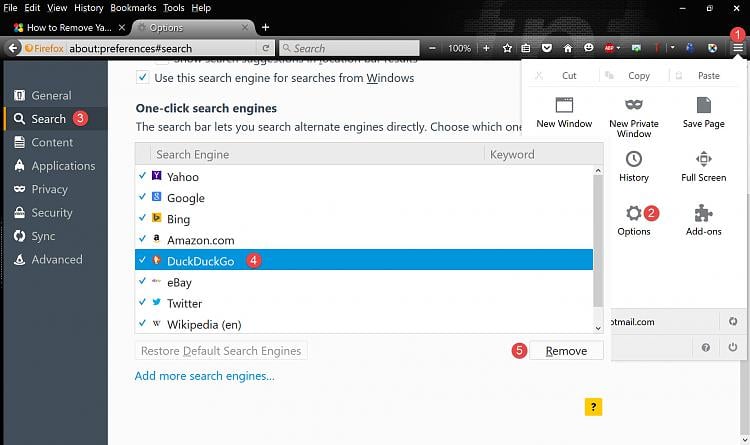The image size is (750, 445).
Task: Show bookmarks list icon in toolbar
Action: tap(526, 48)
